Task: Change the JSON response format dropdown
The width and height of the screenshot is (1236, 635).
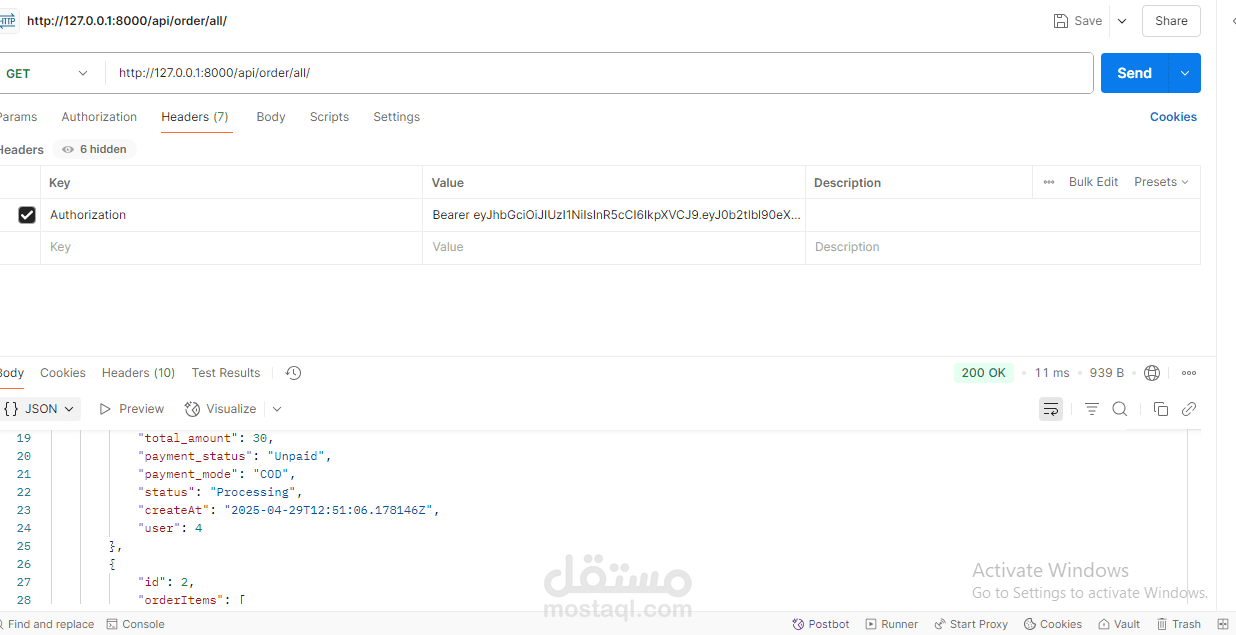Action: click(x=39, y=409)
